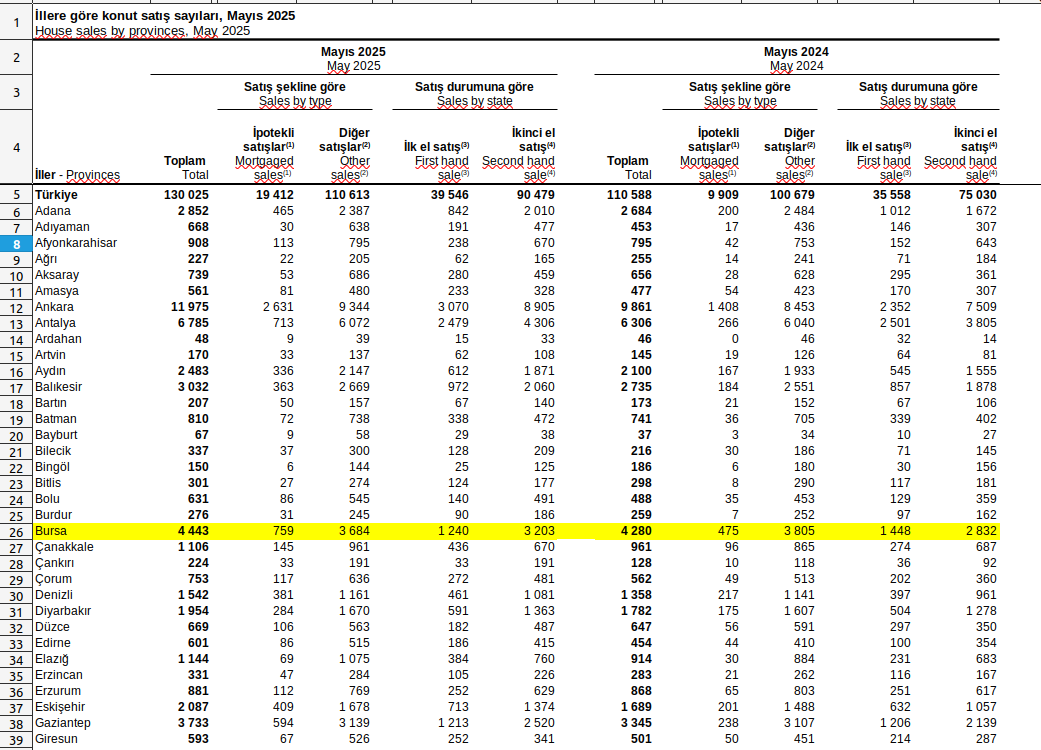
Task: Select row header 8
Action: (x=16, y=243)
